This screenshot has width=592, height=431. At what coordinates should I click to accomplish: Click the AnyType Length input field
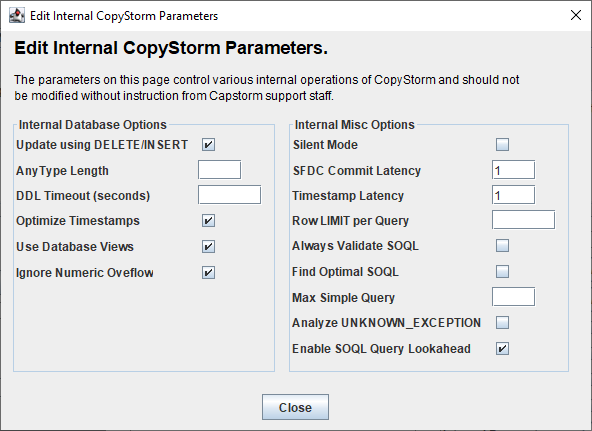[219, 170]
